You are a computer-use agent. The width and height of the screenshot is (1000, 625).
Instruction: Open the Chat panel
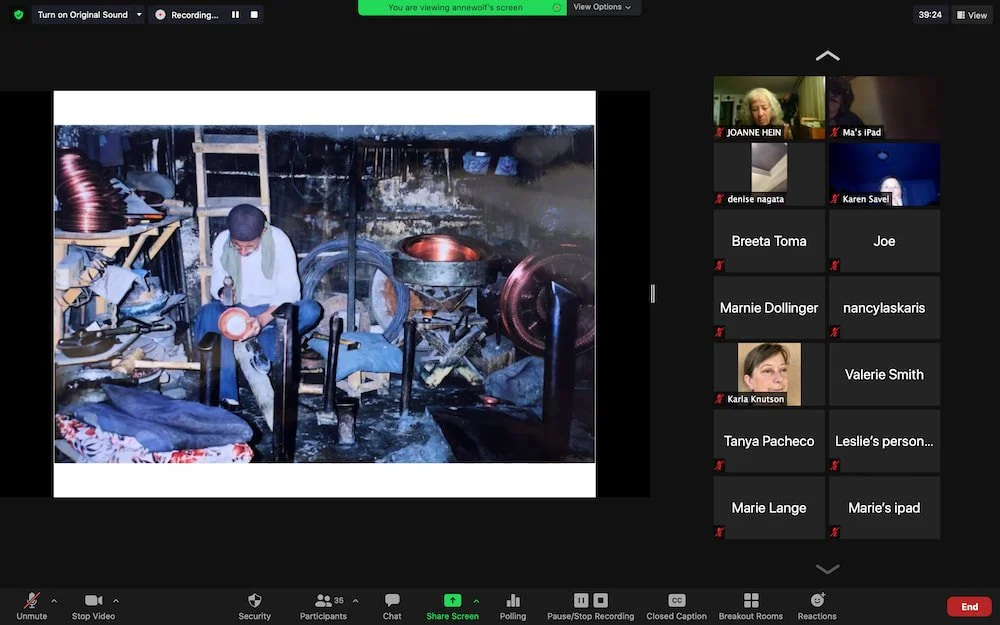392,606
